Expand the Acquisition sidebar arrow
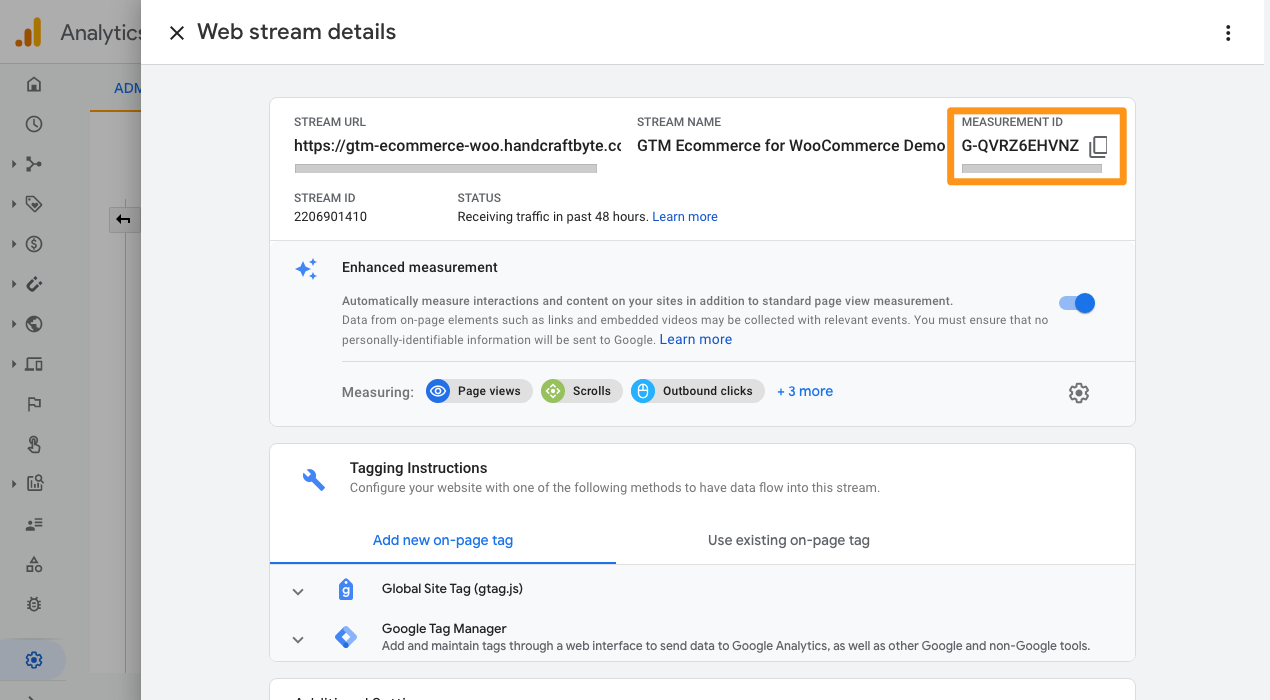This screenshot has width=1270, height=700. [x=13, y=164]
